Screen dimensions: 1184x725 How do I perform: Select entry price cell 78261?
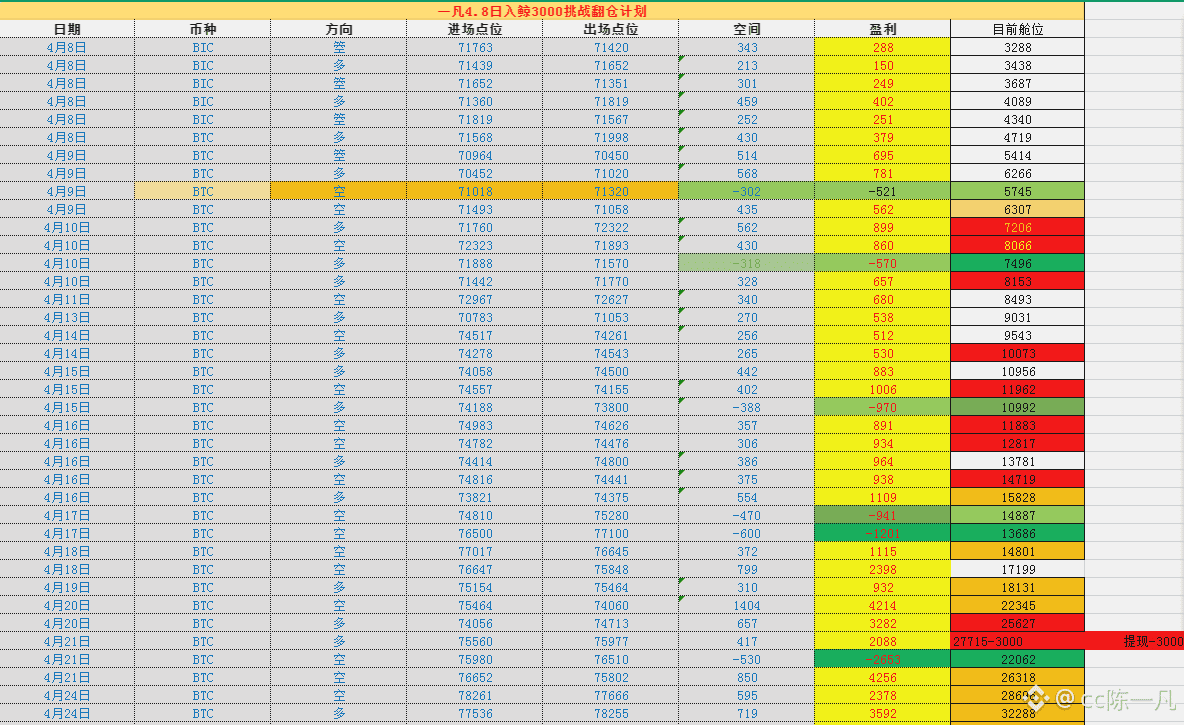point(474,696)
